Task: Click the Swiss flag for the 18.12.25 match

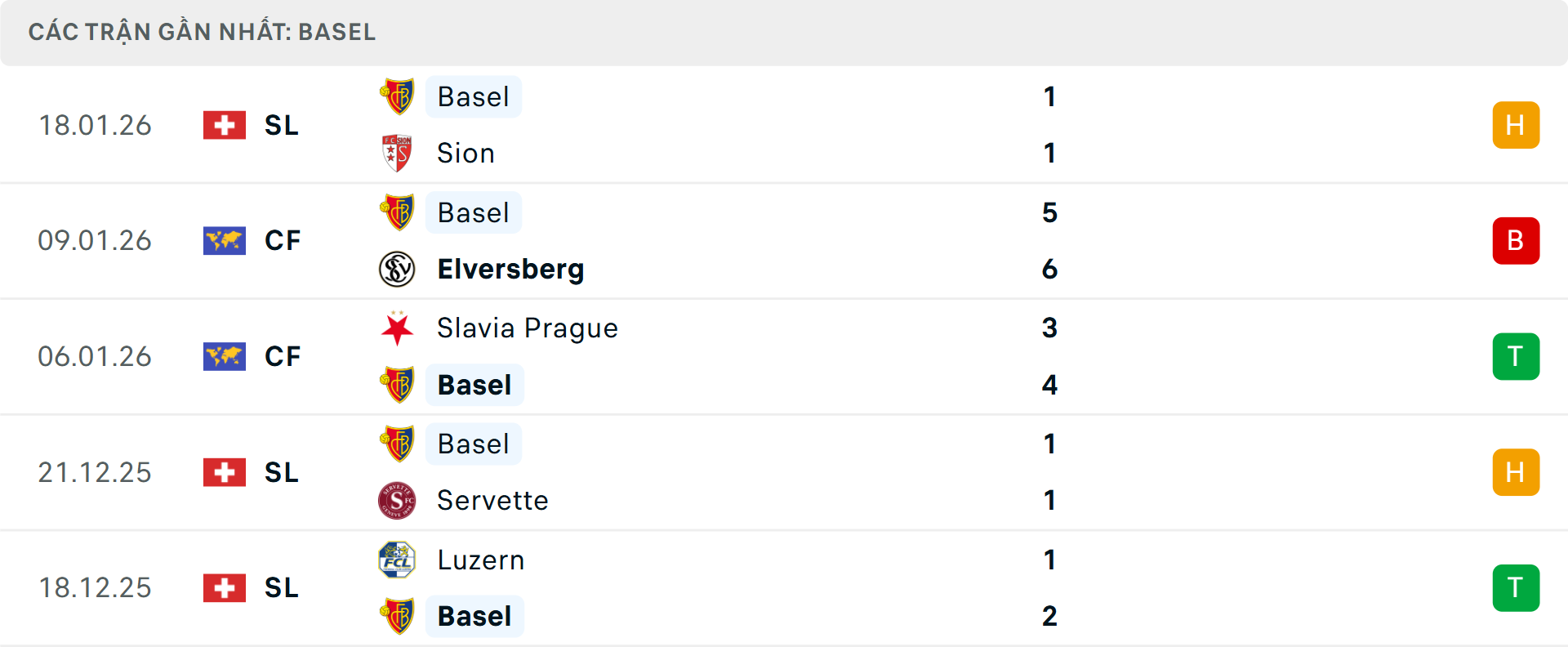Action: click(225, 588)
